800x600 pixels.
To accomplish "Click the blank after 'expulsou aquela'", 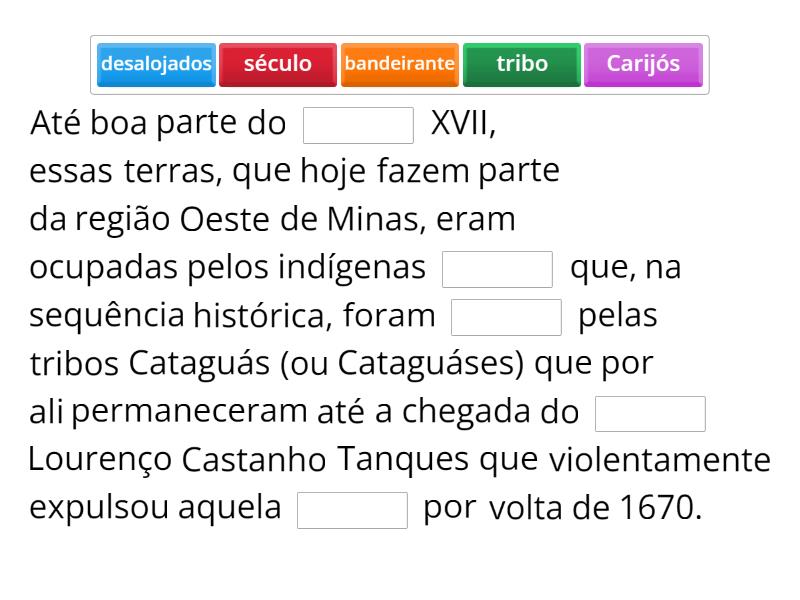I will [352, 509].
